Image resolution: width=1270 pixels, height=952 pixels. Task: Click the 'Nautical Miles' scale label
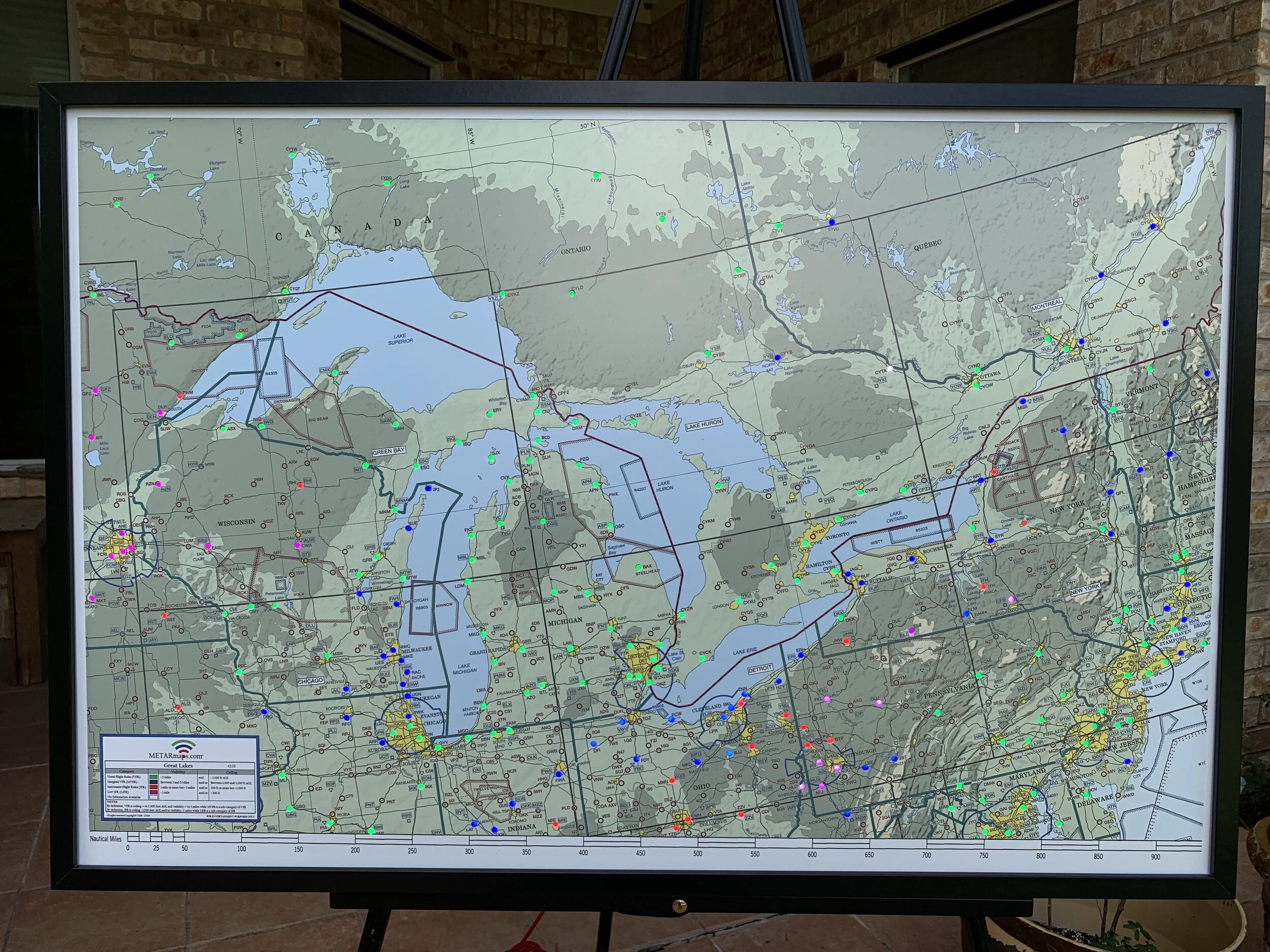coord(106,839)
